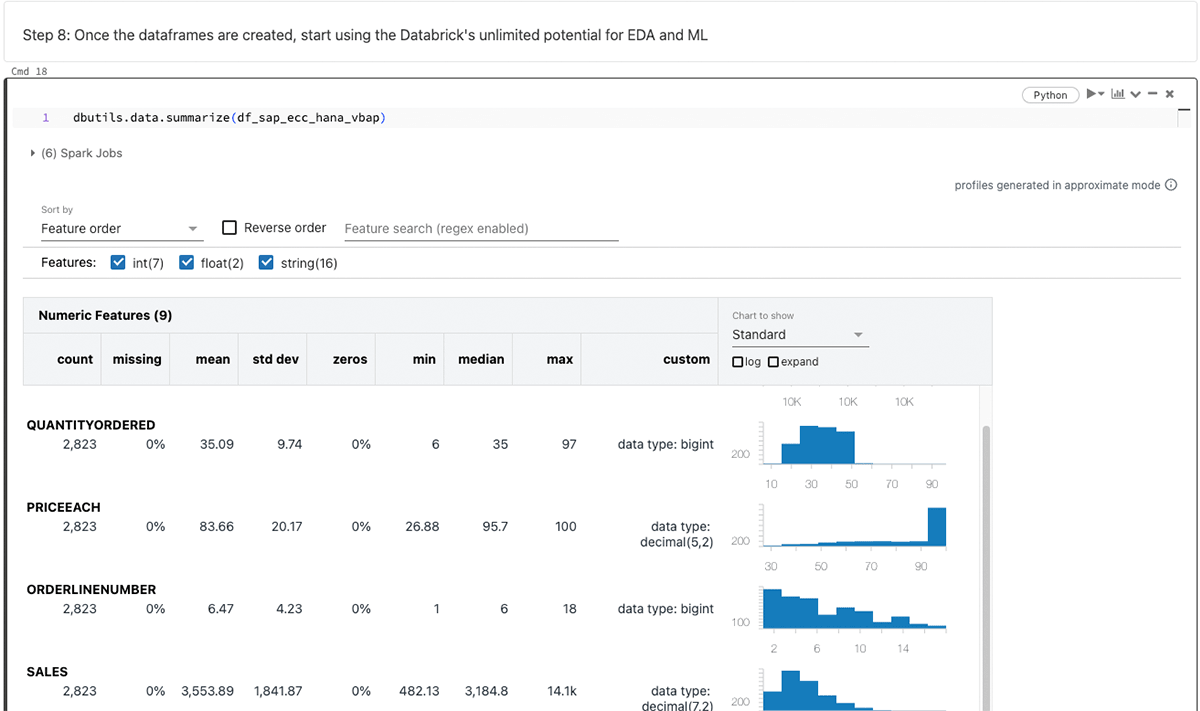The height and width of the screenshot is (711, 1200).
Task: Open the Sort by Feature order dropdown
Action: 121,229
